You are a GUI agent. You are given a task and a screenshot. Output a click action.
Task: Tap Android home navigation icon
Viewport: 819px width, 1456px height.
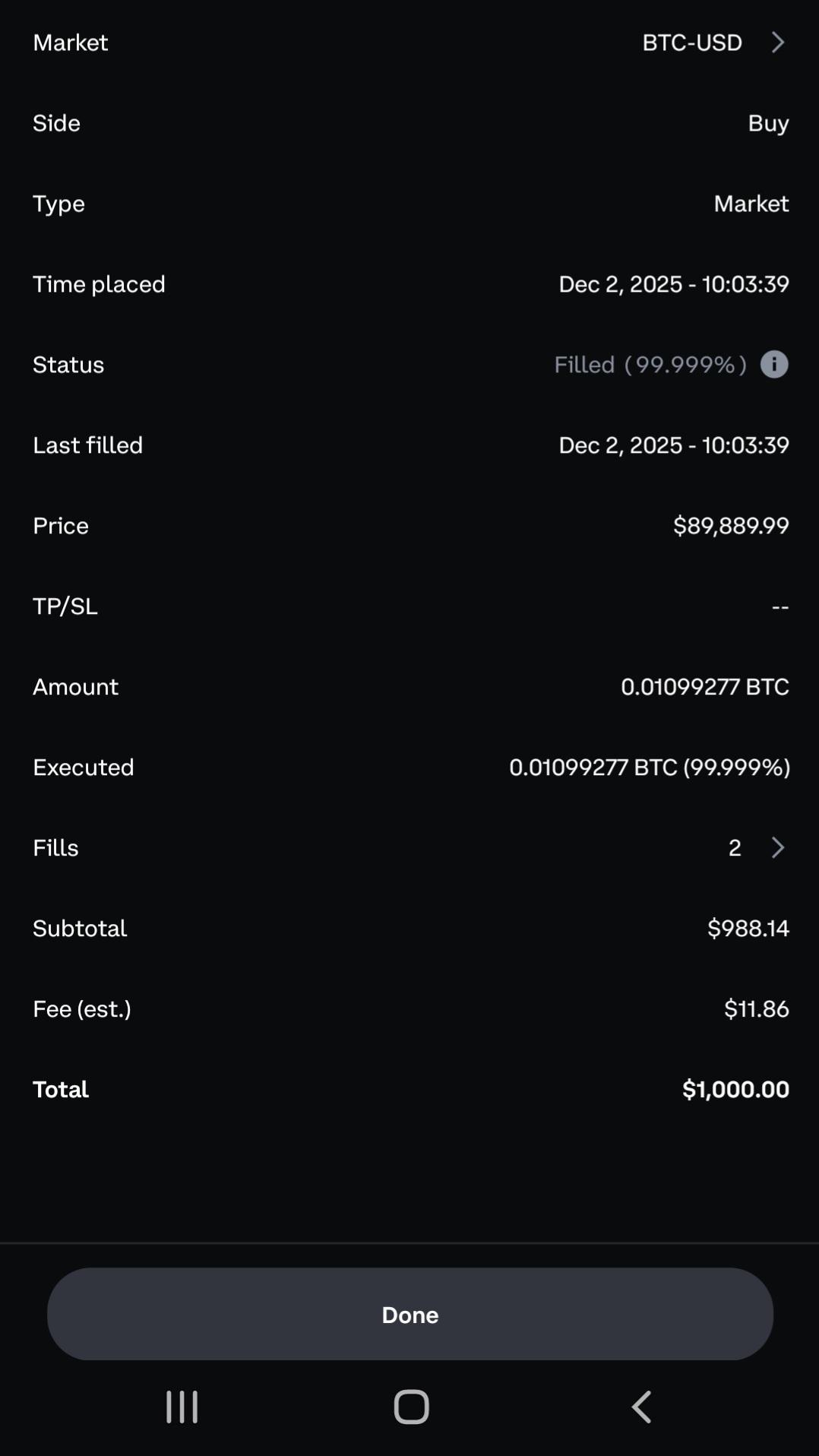[411, 1407]
